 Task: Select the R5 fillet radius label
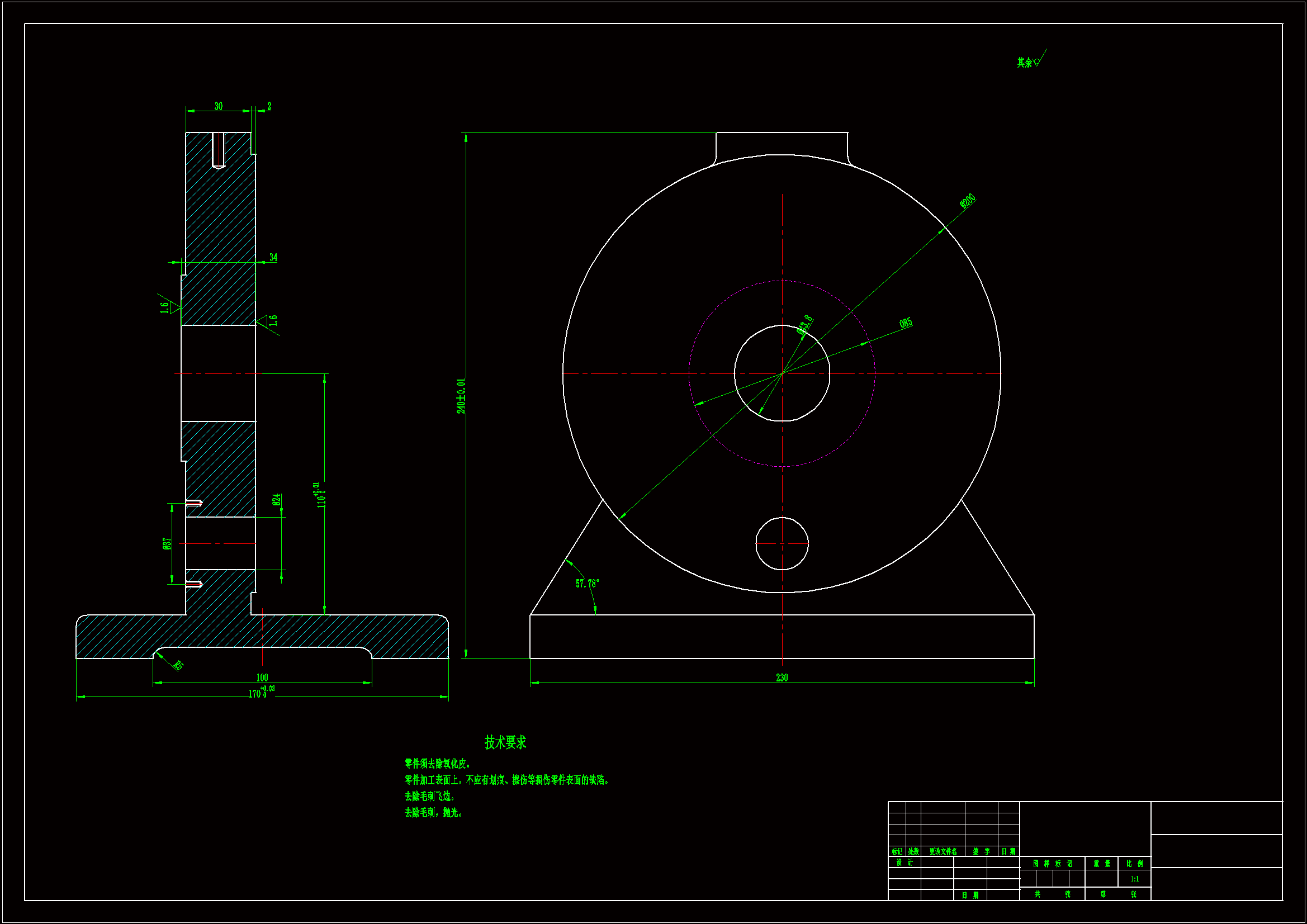179,665
